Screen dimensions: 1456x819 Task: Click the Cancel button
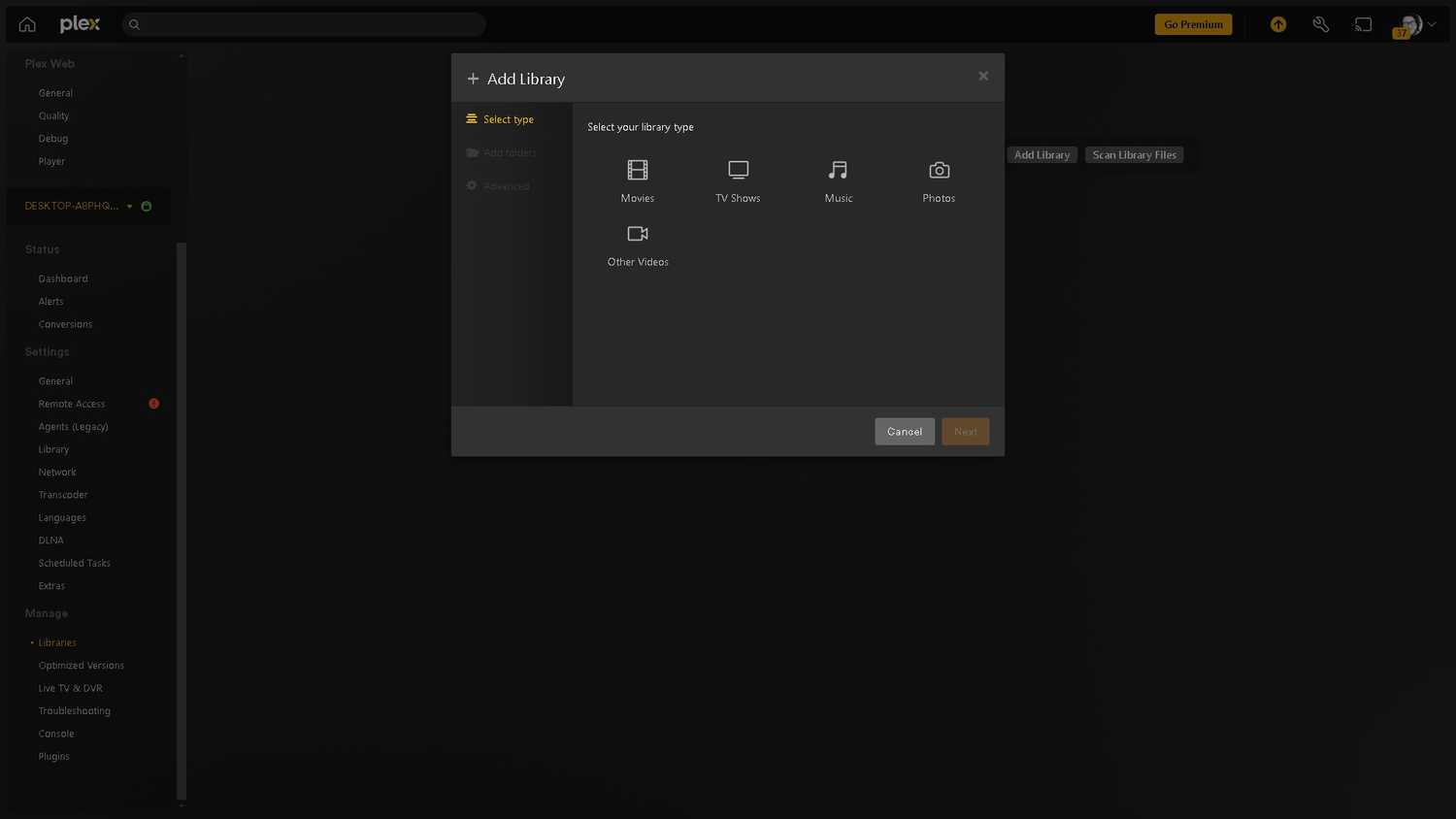(905, 432)
